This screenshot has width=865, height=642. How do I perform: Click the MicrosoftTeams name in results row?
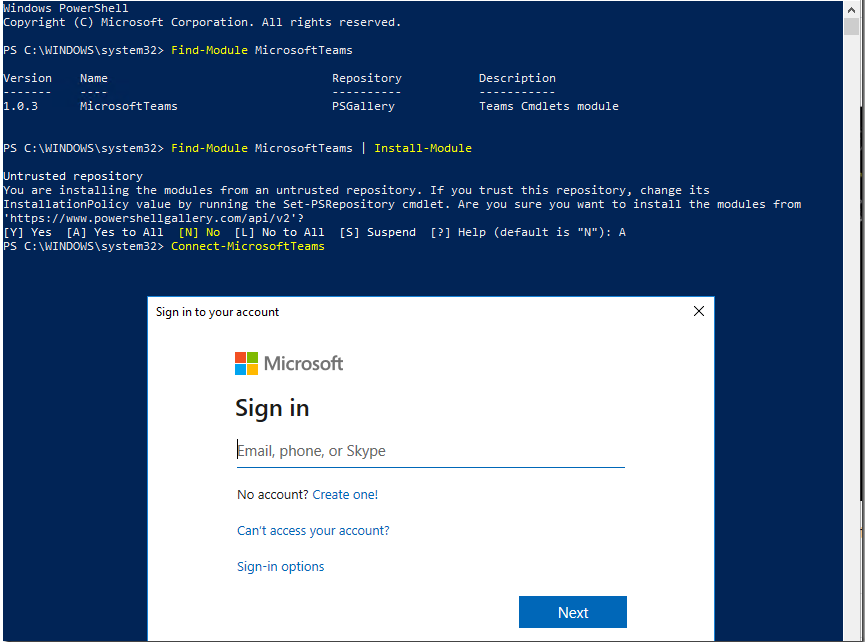point(129,106)
